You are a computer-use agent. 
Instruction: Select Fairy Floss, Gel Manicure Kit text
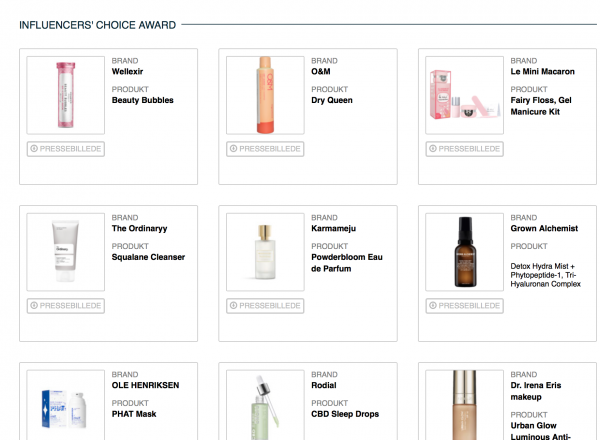pos(541,106)
